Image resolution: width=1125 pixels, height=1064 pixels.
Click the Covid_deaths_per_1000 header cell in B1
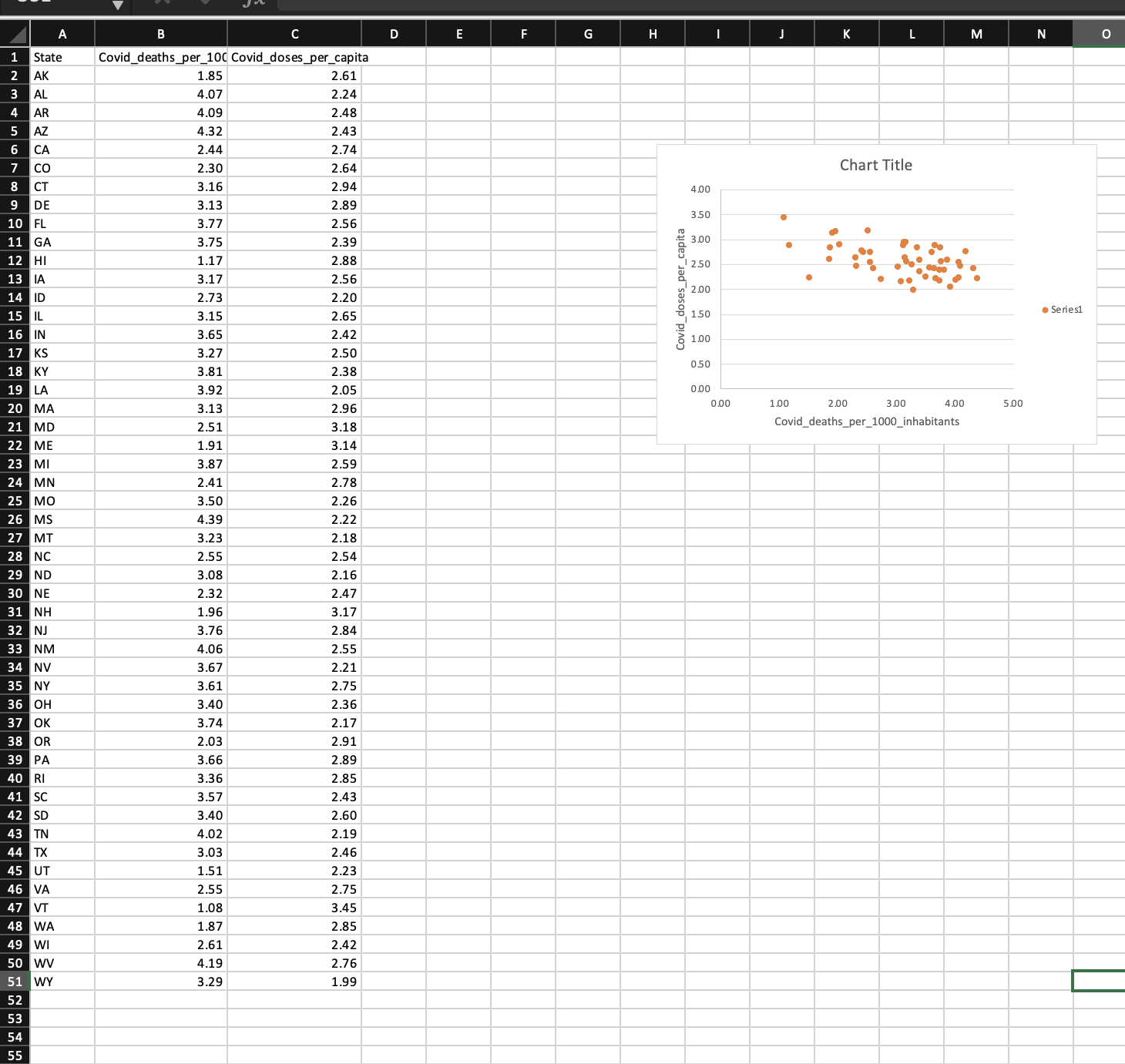point(161,57)
